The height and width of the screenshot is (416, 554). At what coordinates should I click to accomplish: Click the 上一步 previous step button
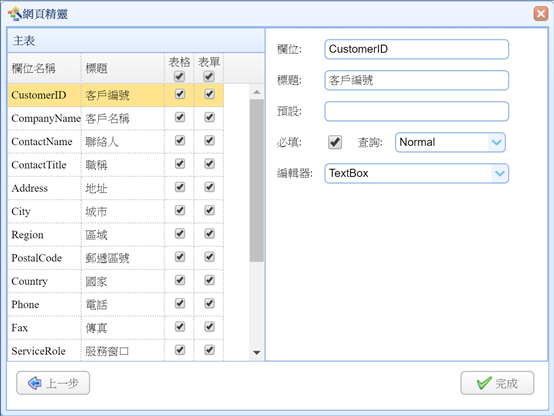53,383
